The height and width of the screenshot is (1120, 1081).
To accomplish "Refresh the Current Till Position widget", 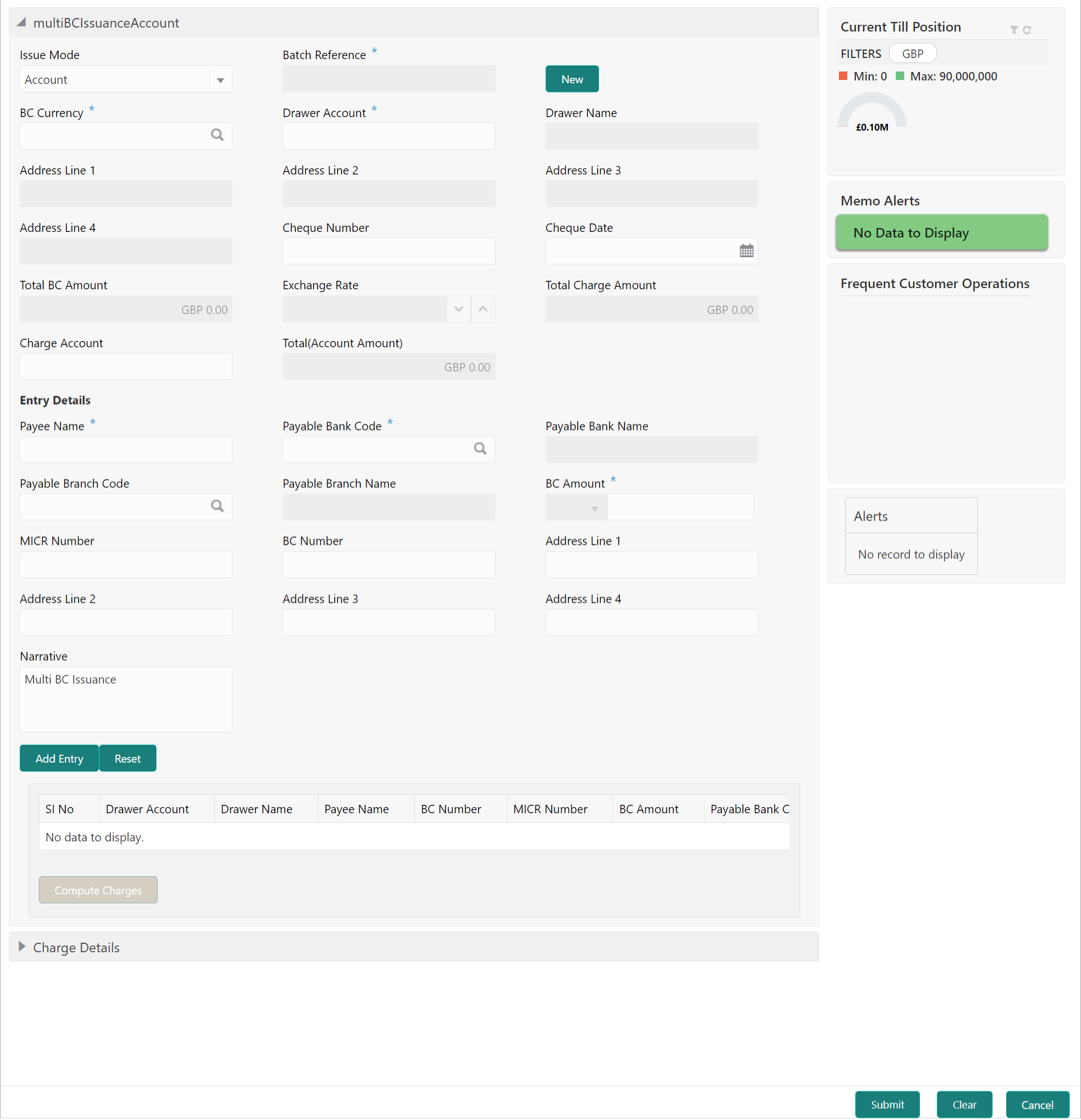I will coord(1027,30).
